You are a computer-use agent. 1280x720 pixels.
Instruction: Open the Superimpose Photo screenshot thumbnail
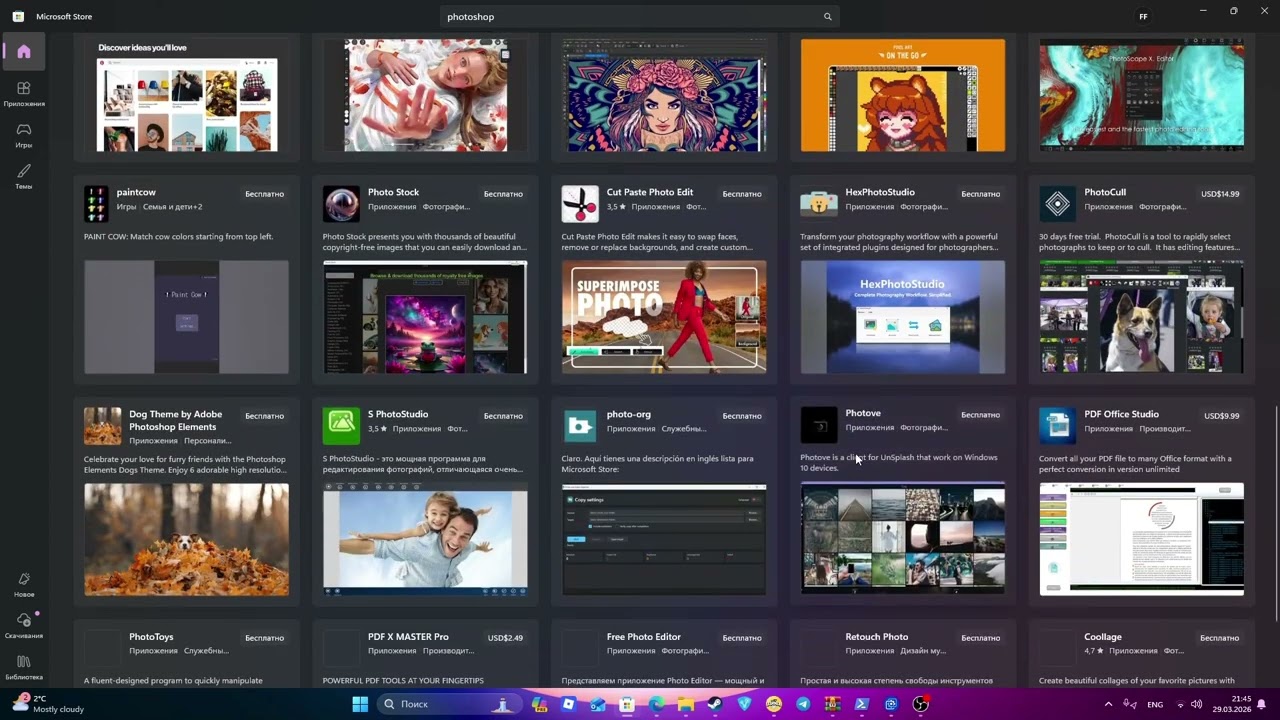coord(664,317)
